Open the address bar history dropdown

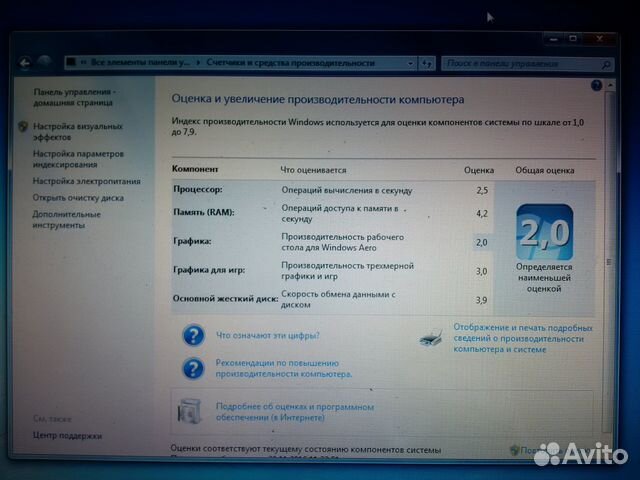click(410, 63)
